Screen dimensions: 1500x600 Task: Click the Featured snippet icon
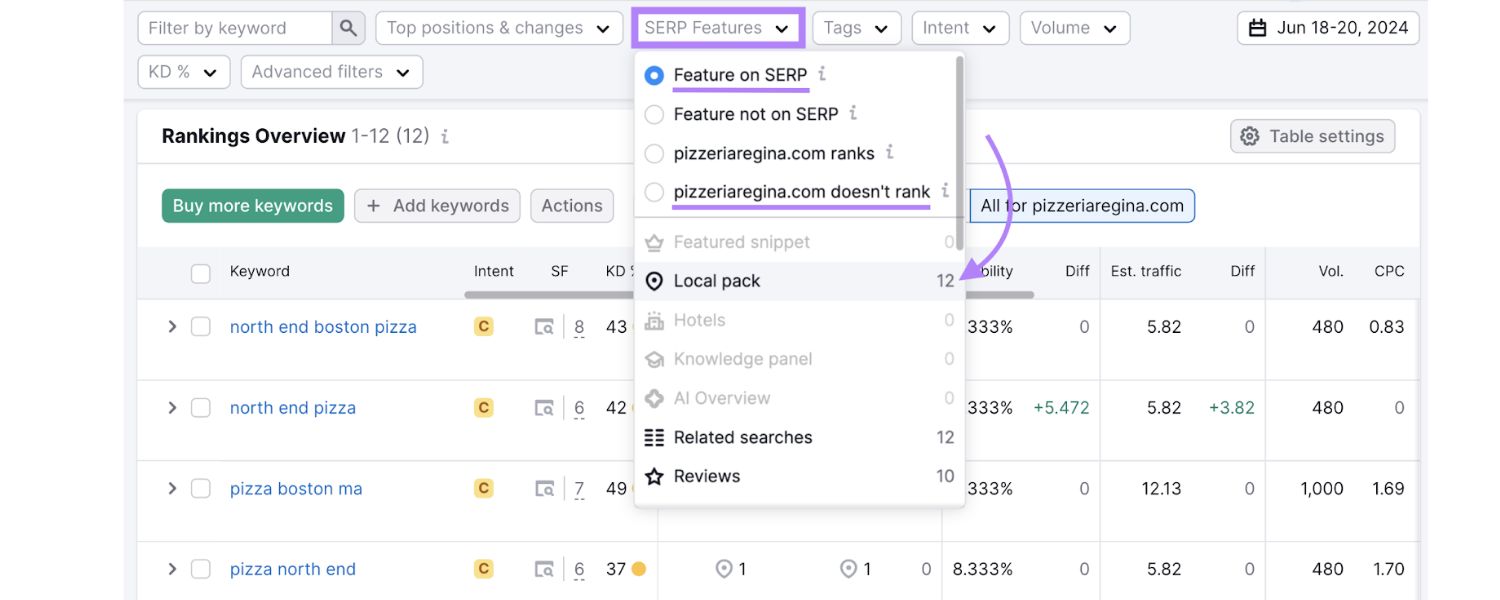click(x=655, y=241)
